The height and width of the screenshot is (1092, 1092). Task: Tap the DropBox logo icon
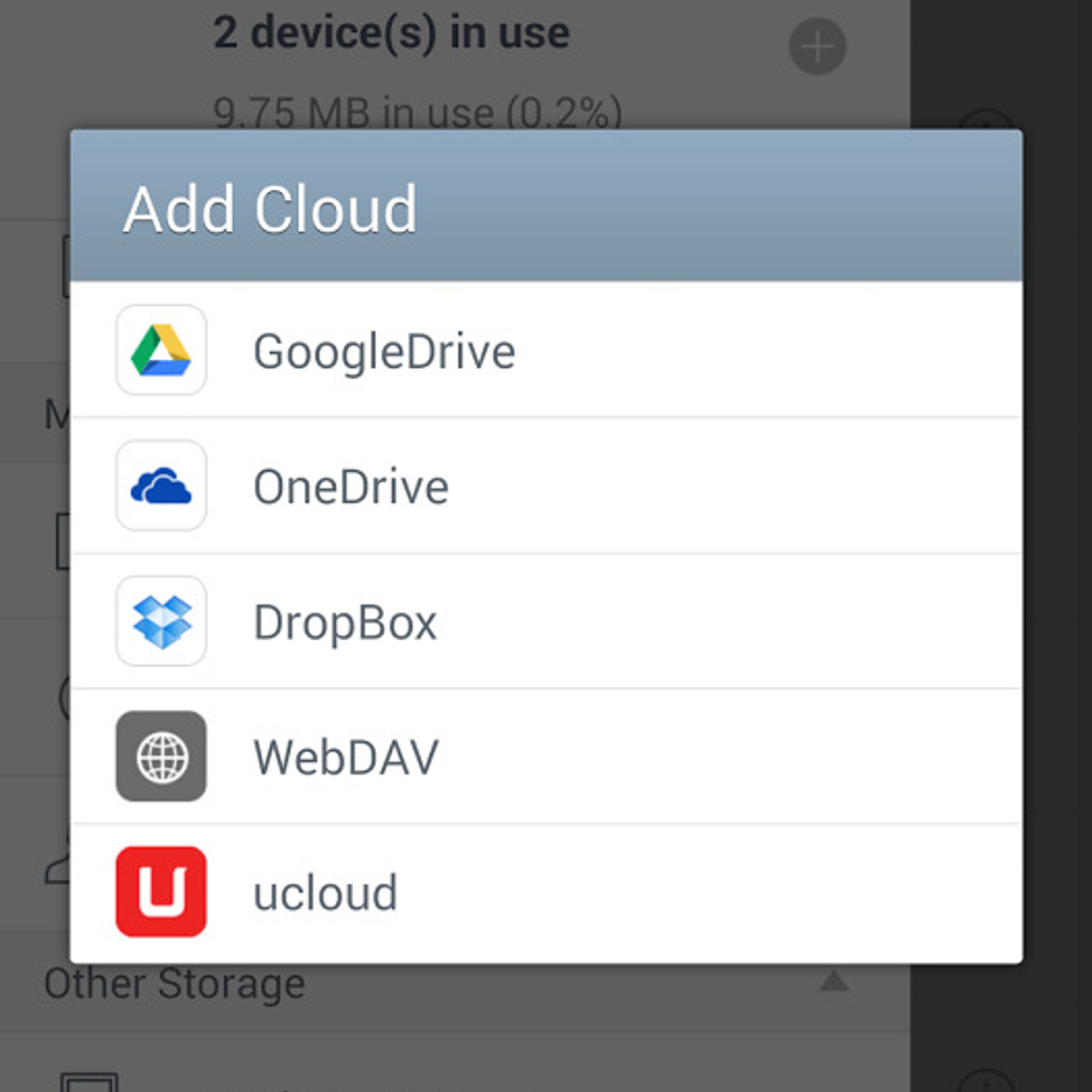pyautogui.click(x=161, y=620)
